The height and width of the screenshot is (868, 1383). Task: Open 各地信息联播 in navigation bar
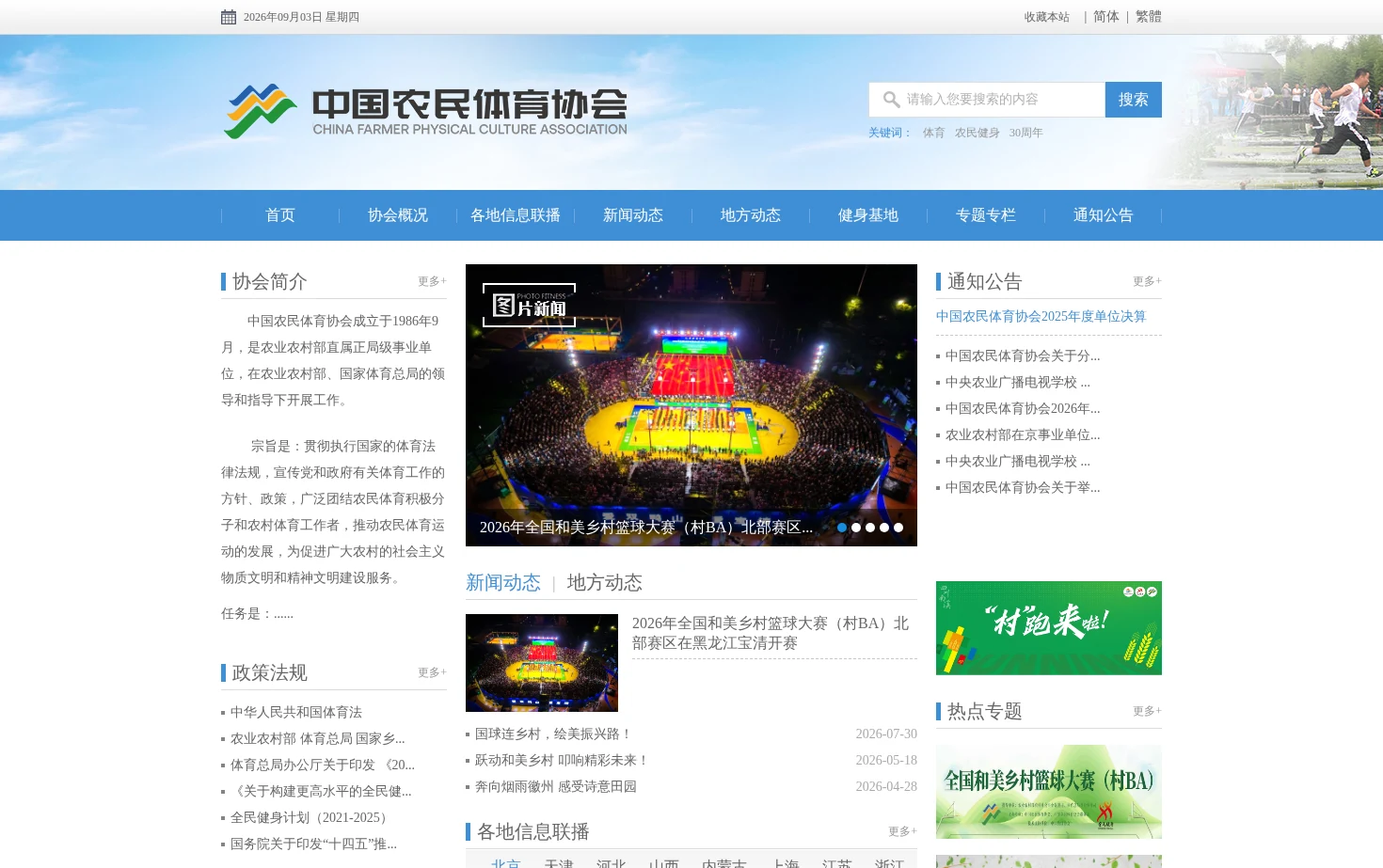[516, 215]
